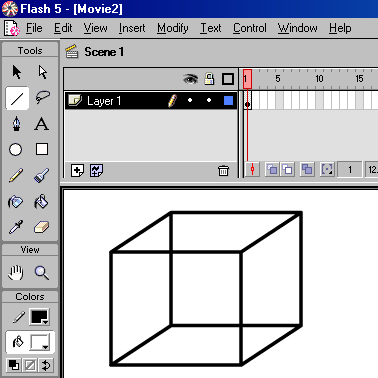The image size is (378, 378).
Task: Select the Oval tool
Action: coord(16,150)
